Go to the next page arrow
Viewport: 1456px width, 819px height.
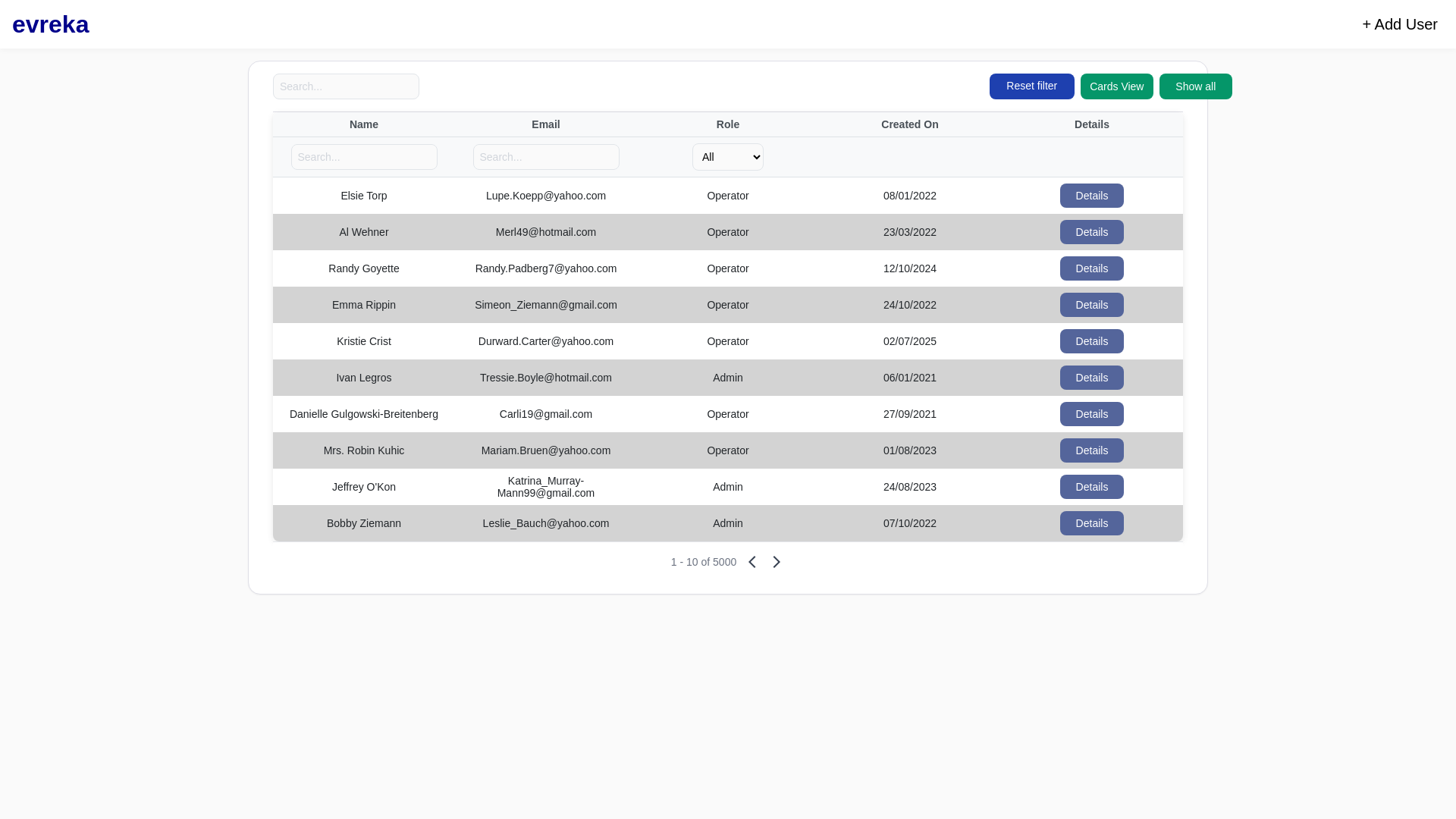777,562
